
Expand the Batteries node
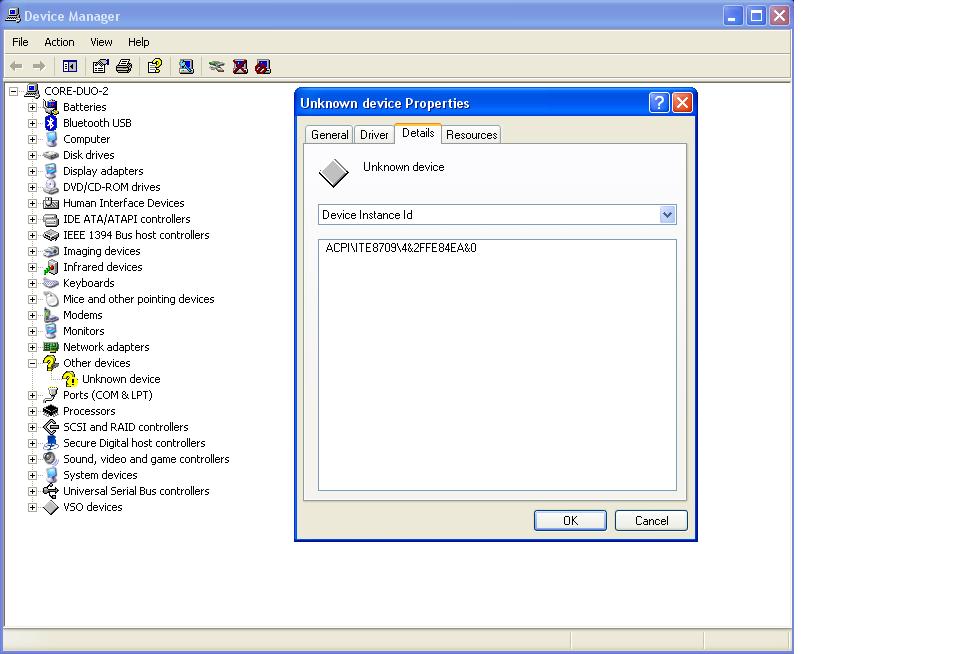(32, 107)
